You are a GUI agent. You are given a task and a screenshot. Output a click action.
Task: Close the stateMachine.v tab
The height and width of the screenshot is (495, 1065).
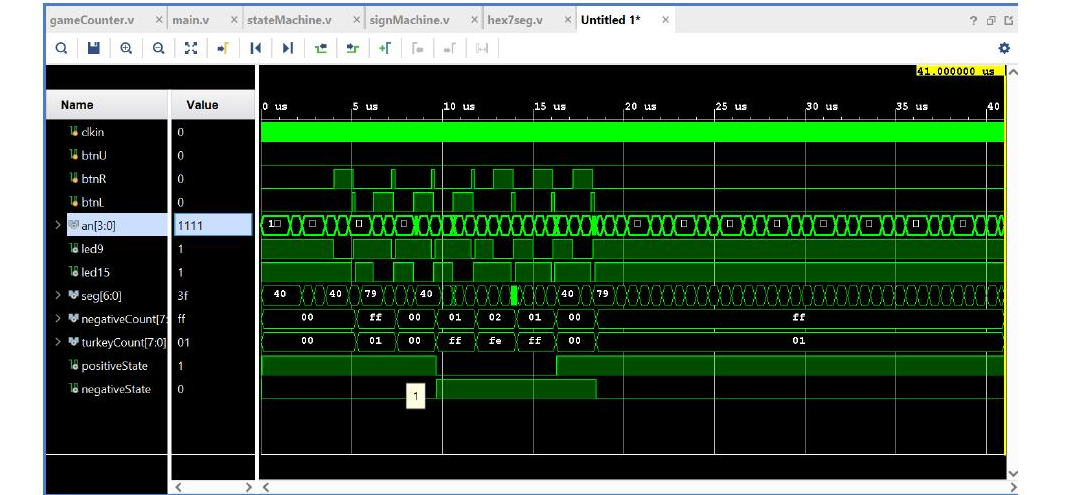coord(357,20)
